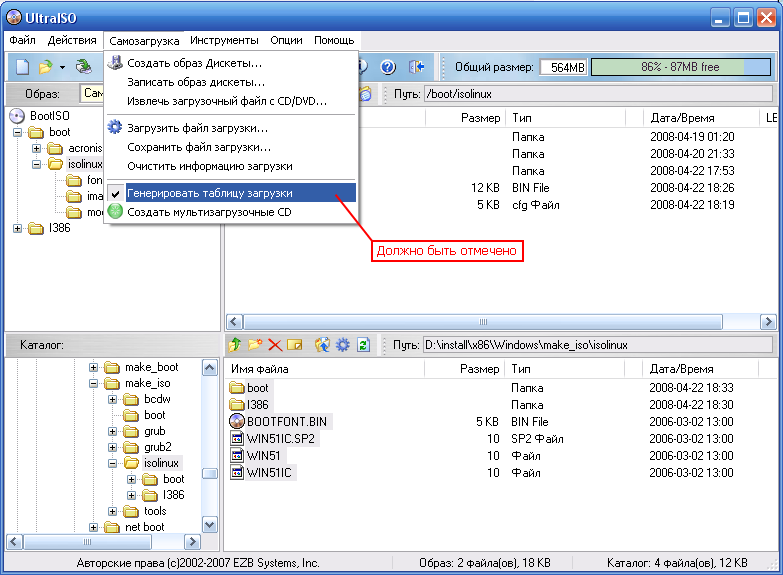
Task: Close the Самозагрузка menu
Action: pyautogui.click(x=144, y=40)
